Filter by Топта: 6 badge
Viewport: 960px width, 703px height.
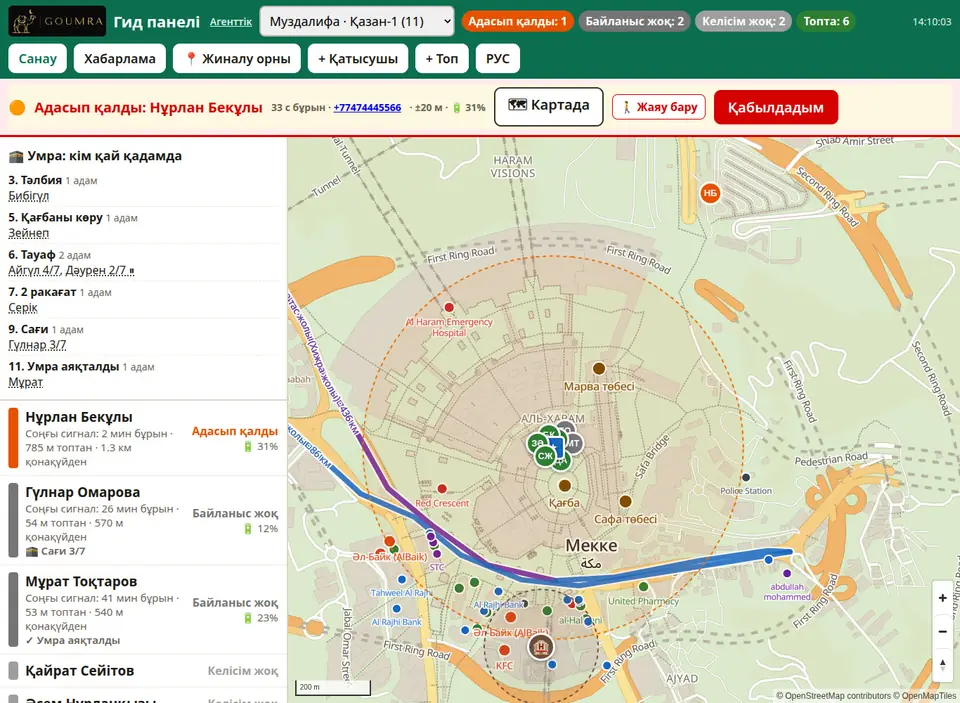tap(826, 21)
